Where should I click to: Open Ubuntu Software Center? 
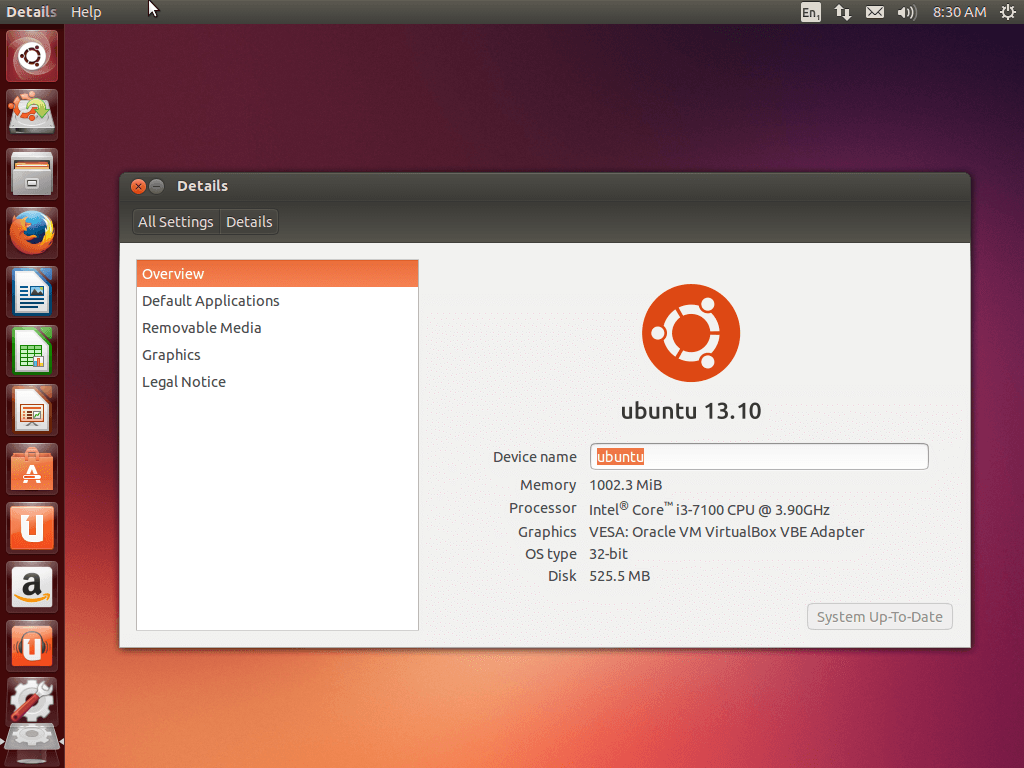(x=32, y=469)
